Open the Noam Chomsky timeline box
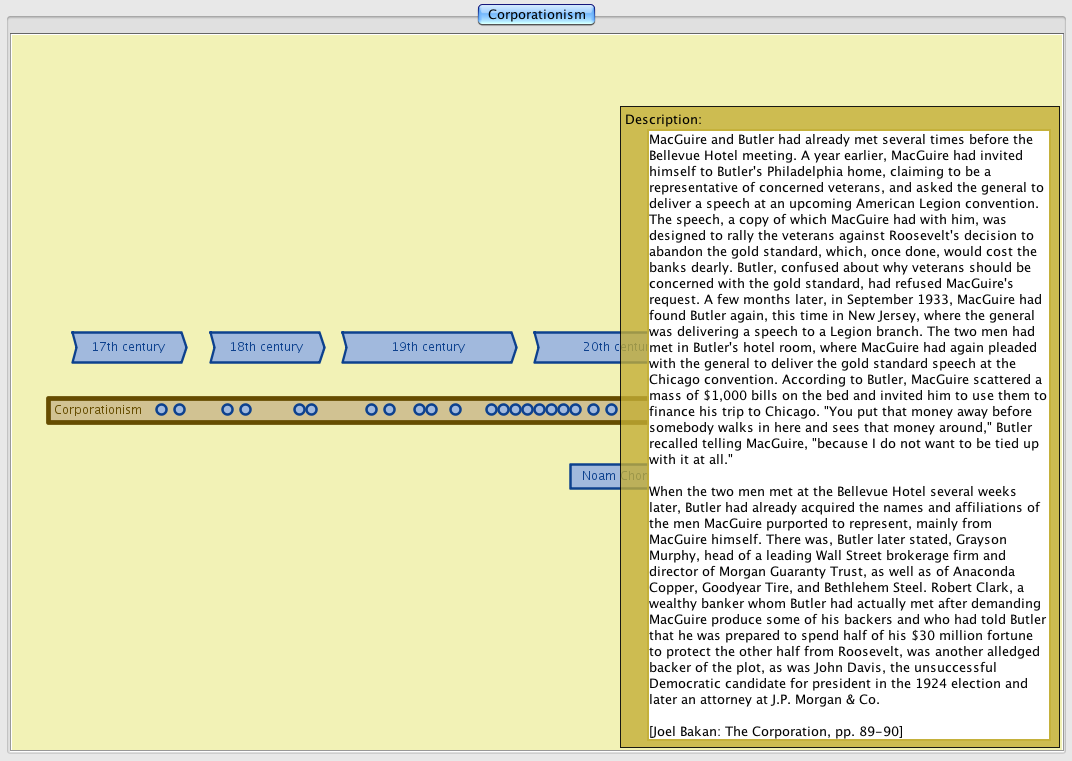 point(596,476)
